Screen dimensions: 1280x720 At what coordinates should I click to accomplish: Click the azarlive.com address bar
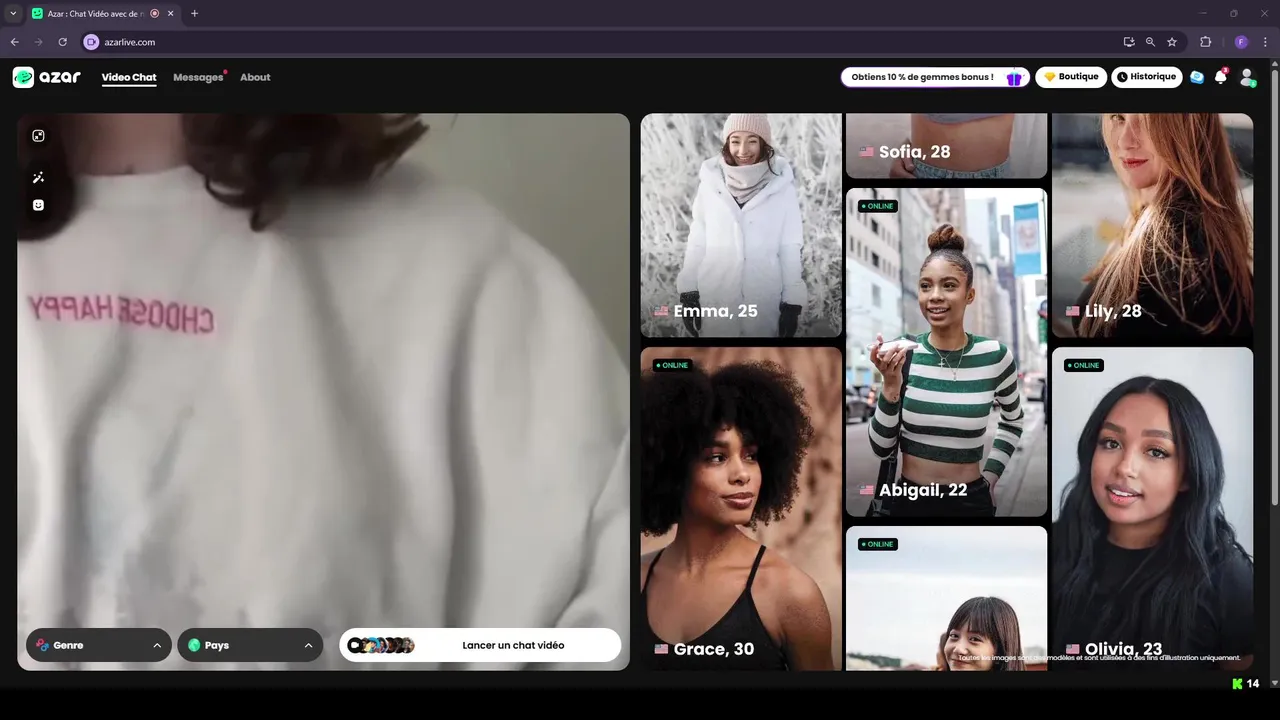pyautogui.click(x=600, y=42)
